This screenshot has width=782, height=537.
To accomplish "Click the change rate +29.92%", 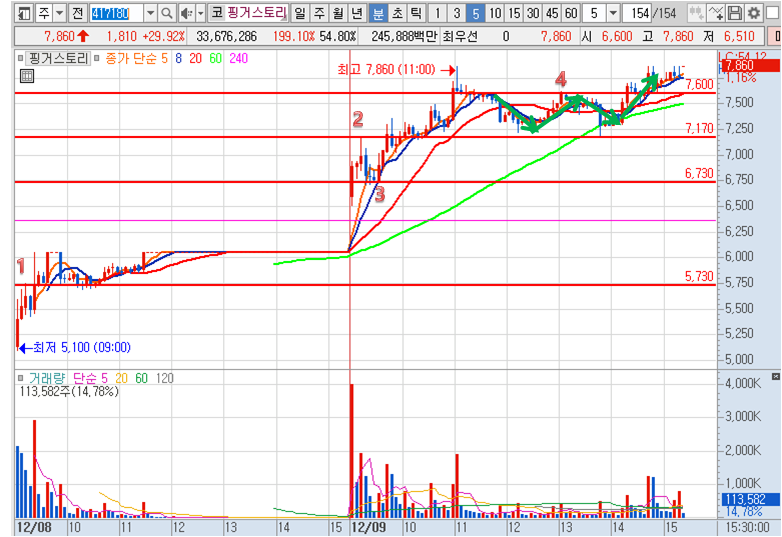I will 163,36.
